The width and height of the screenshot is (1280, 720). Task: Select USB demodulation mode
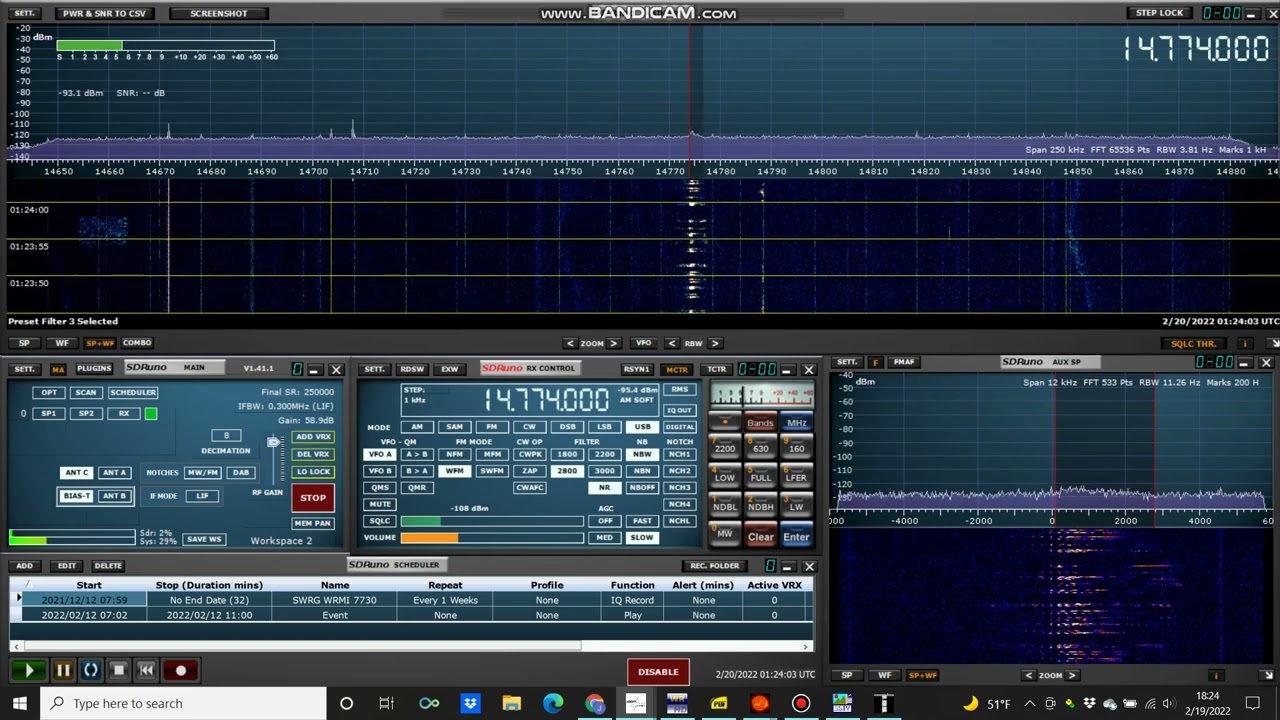(641, 427)
